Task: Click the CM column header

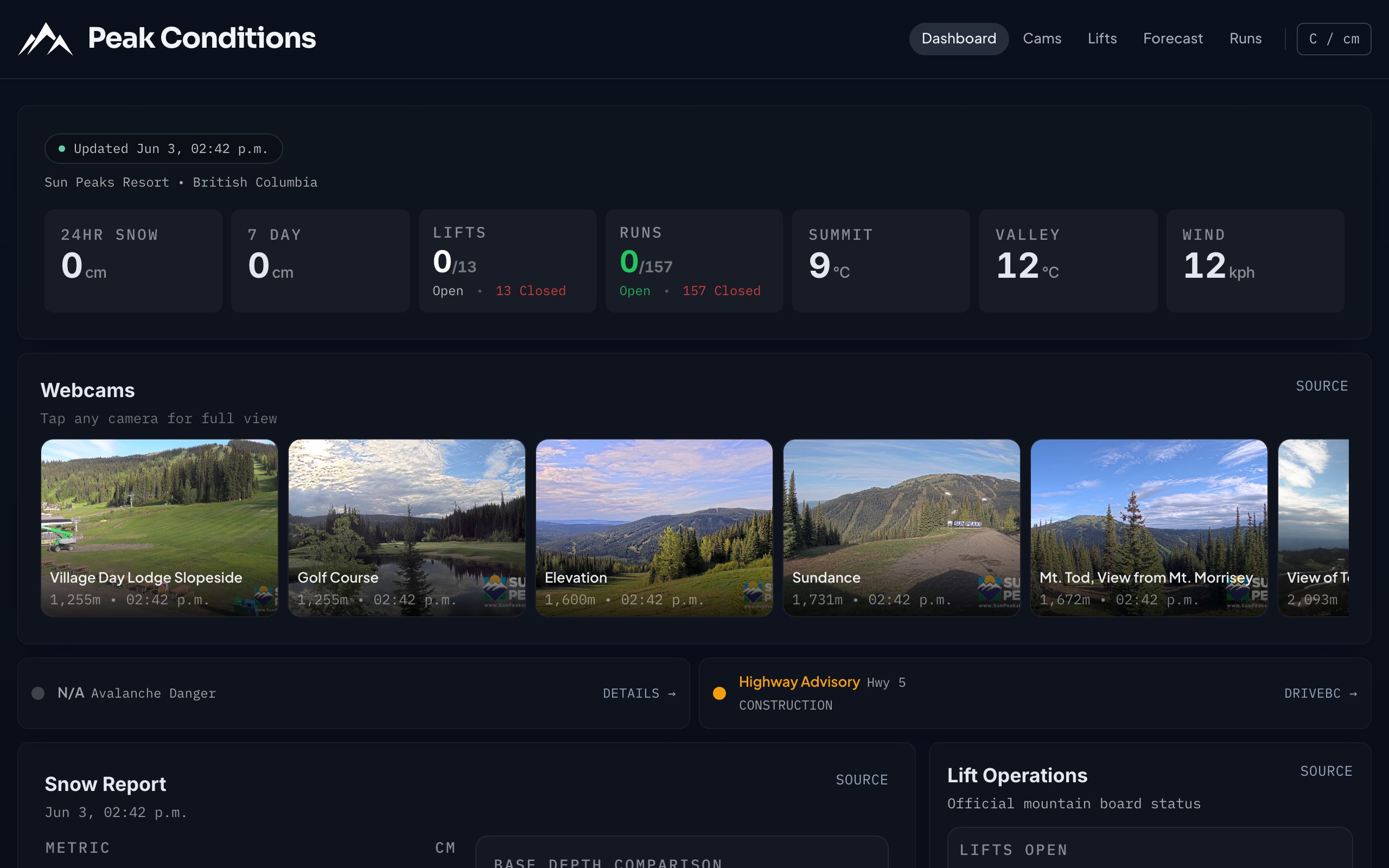Action: (445, 848)
